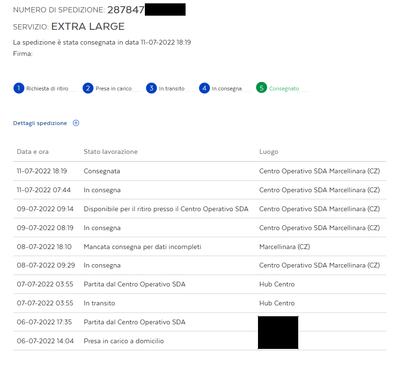Select date cell 06-07-2022 17:35
Screen dimensions: 400x366
point(44,322)
